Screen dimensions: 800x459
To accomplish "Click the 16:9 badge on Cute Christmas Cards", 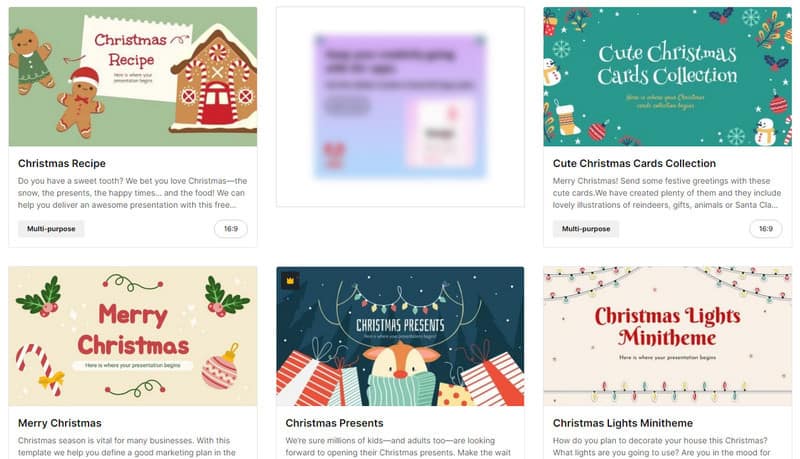I will coord(765,229).
